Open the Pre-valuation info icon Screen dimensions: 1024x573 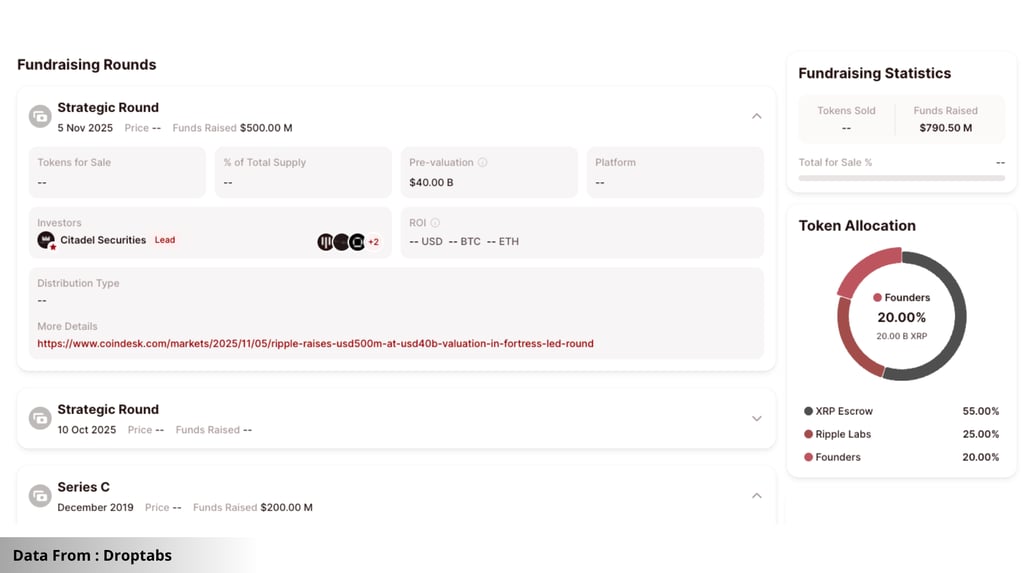click(x=482, y=163)
